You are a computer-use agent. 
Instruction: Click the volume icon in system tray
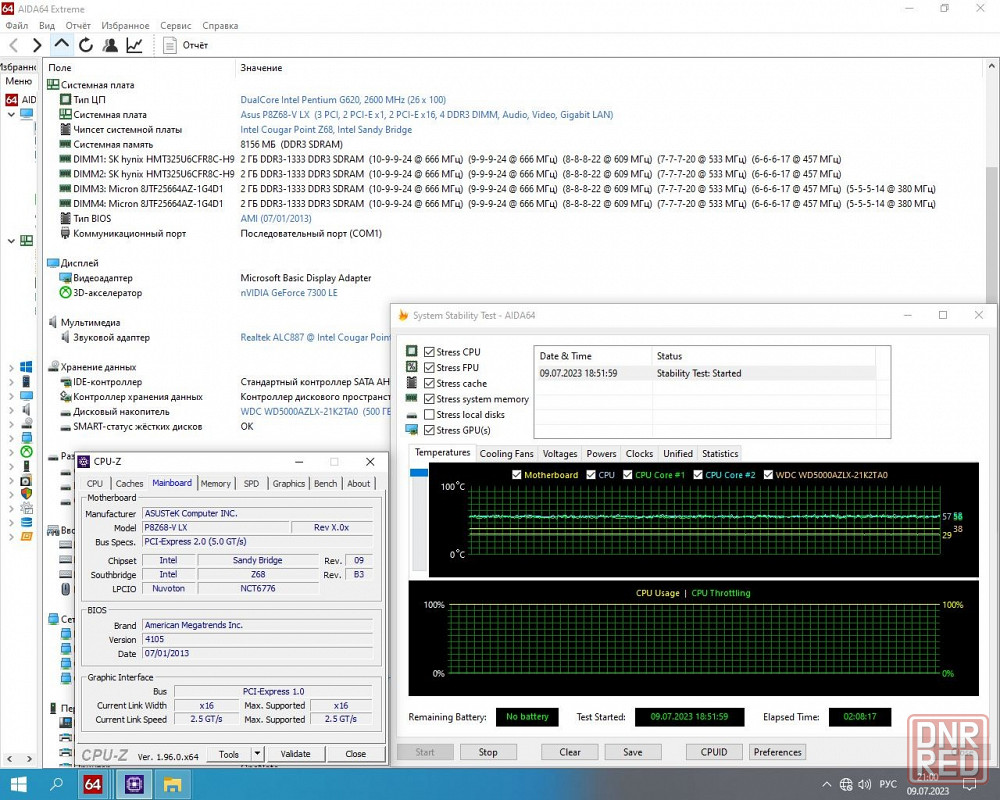pyautogui.click(x=865, y=785)
